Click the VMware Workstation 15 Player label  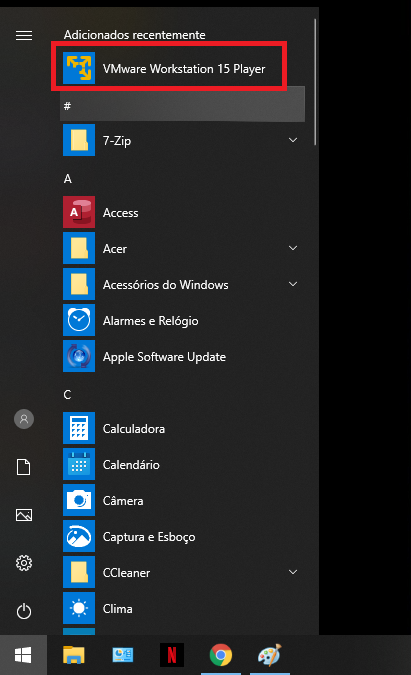pos(184,69)
